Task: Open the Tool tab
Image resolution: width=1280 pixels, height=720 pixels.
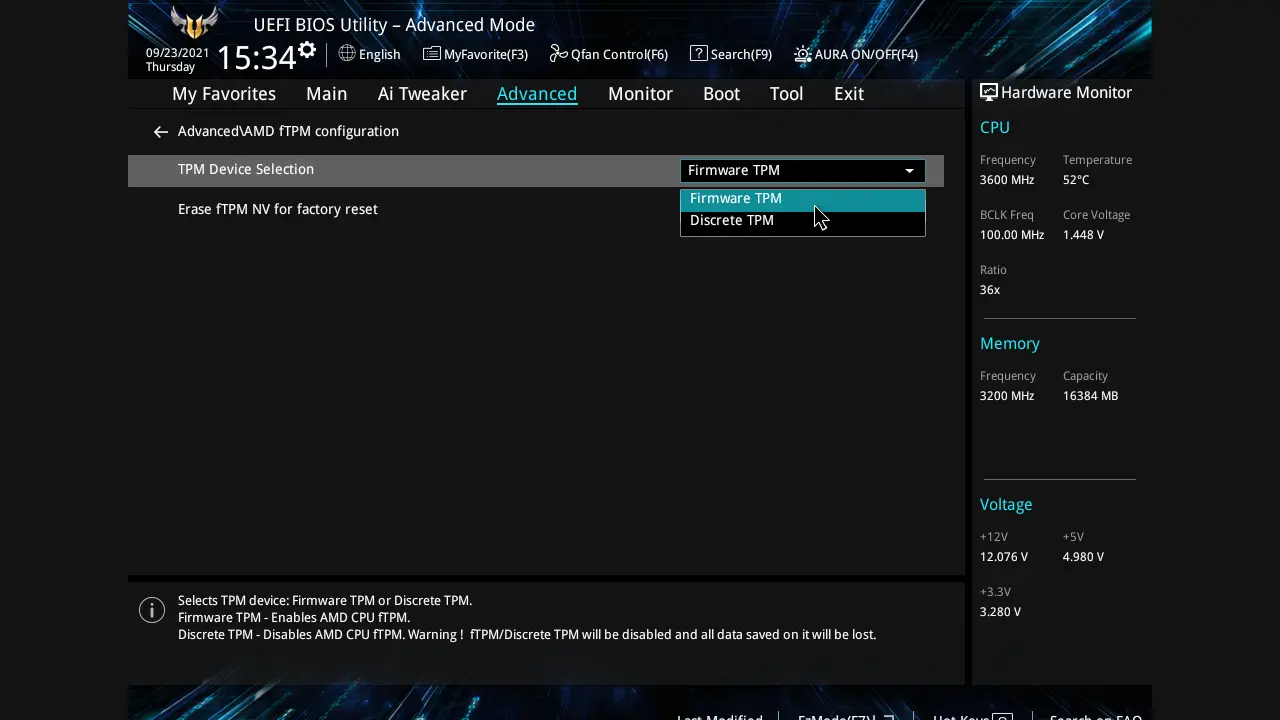Action: point(787,94)
